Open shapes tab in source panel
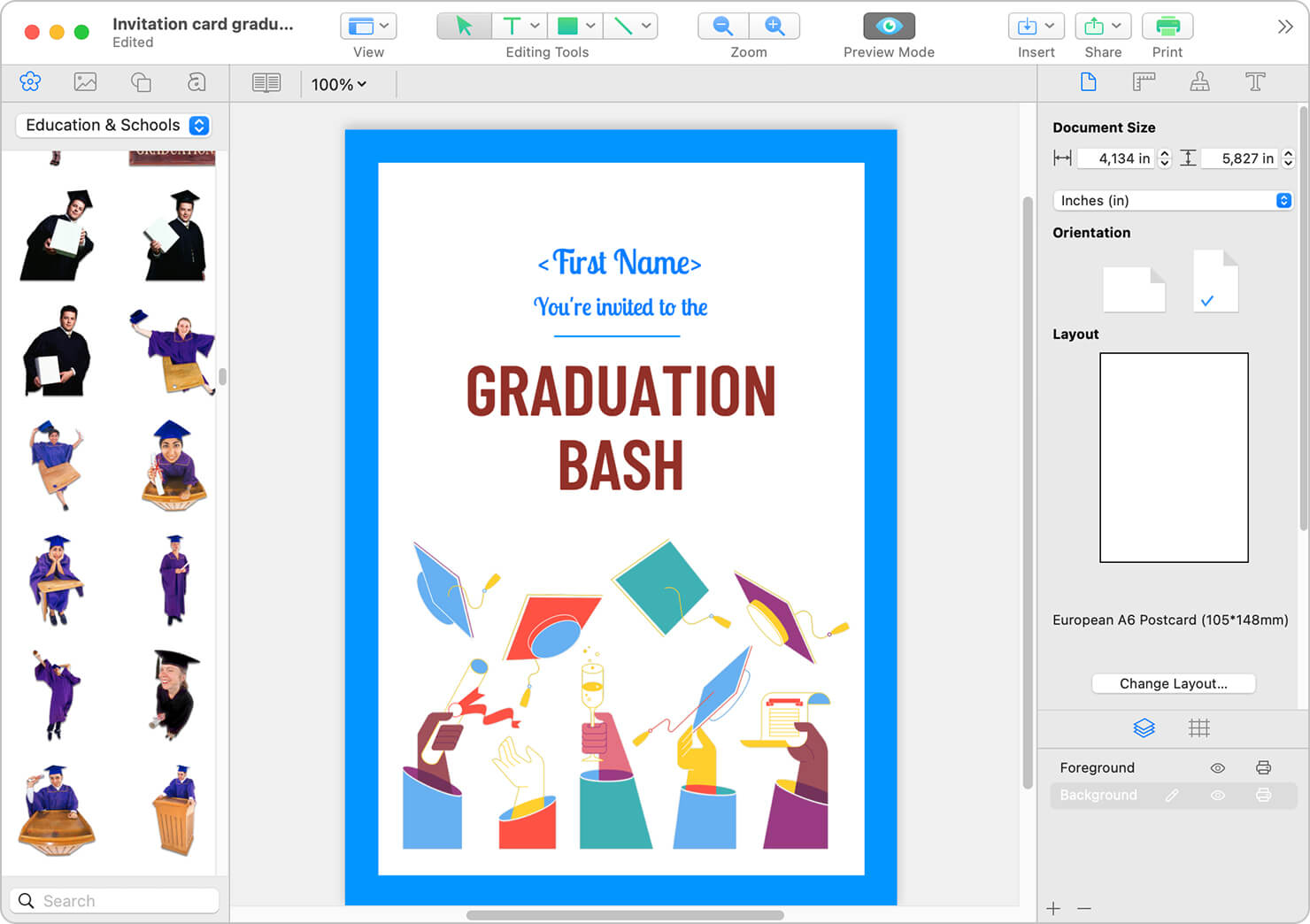This screenshot has height=924, width=1310. pyautogui.click(x=141, y=82)
